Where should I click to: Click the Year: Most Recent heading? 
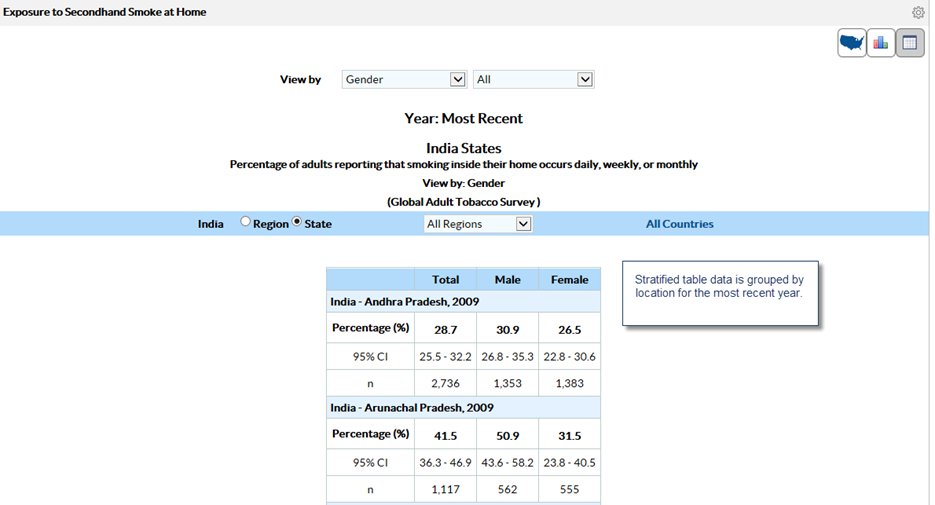463,118
